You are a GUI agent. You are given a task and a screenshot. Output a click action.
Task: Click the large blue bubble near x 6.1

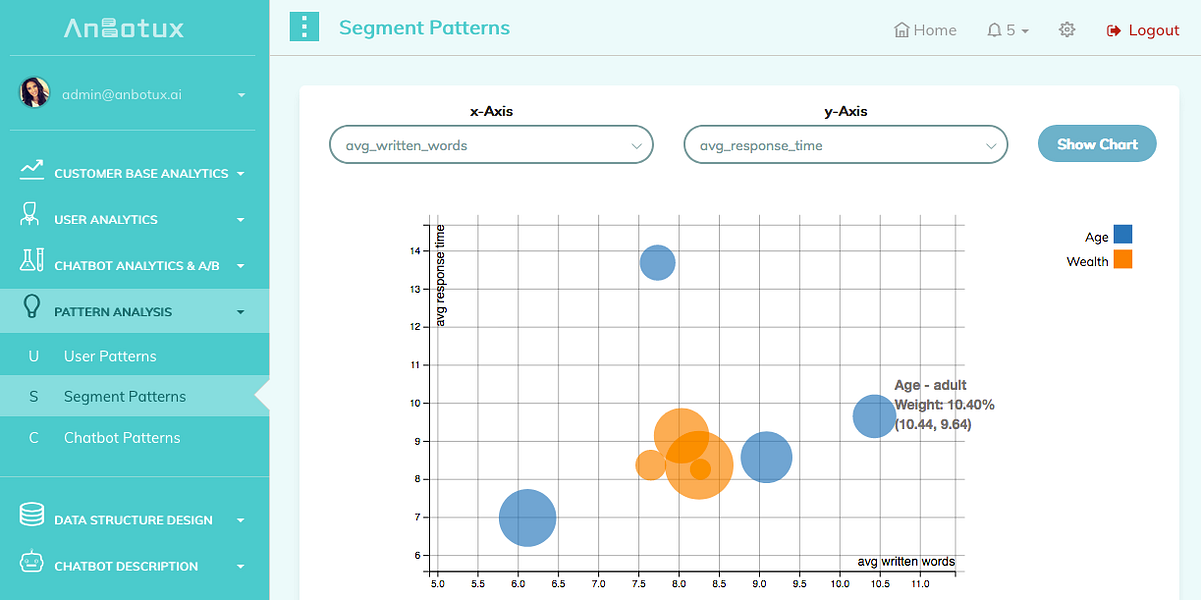point(528,518)
